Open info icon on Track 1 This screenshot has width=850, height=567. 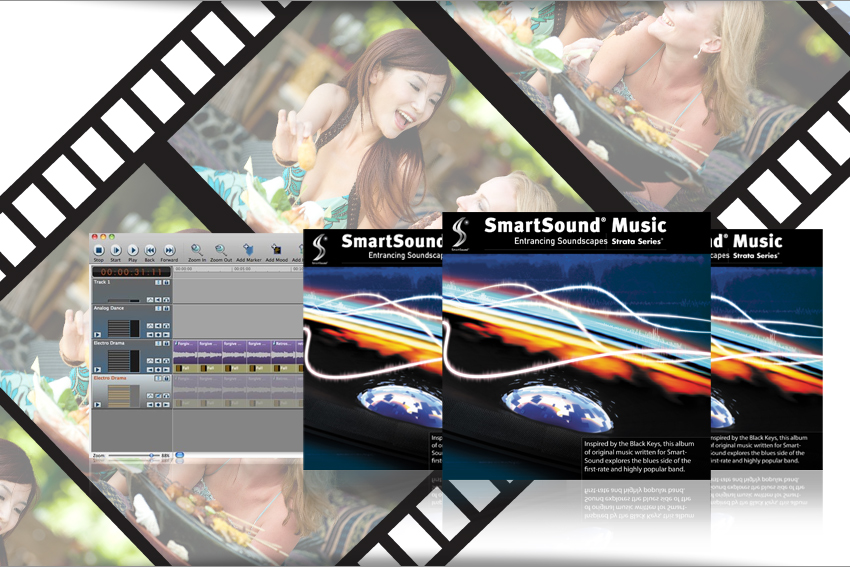pos(158,282)
